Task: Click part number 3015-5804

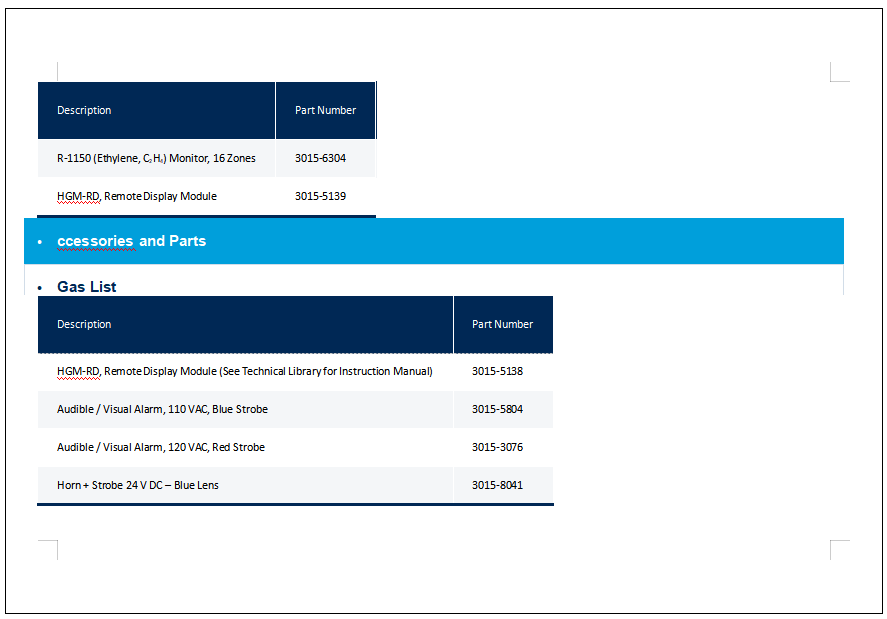Action: 498,409
